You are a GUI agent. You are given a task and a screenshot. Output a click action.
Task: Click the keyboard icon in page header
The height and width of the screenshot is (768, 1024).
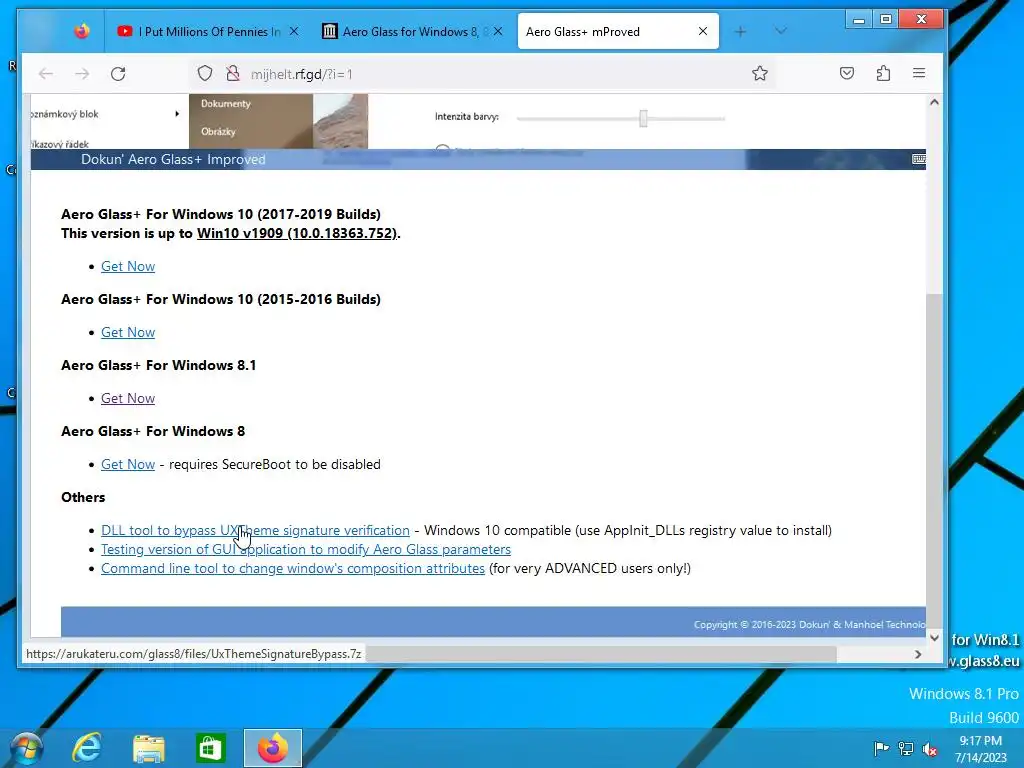pos(918,159)
